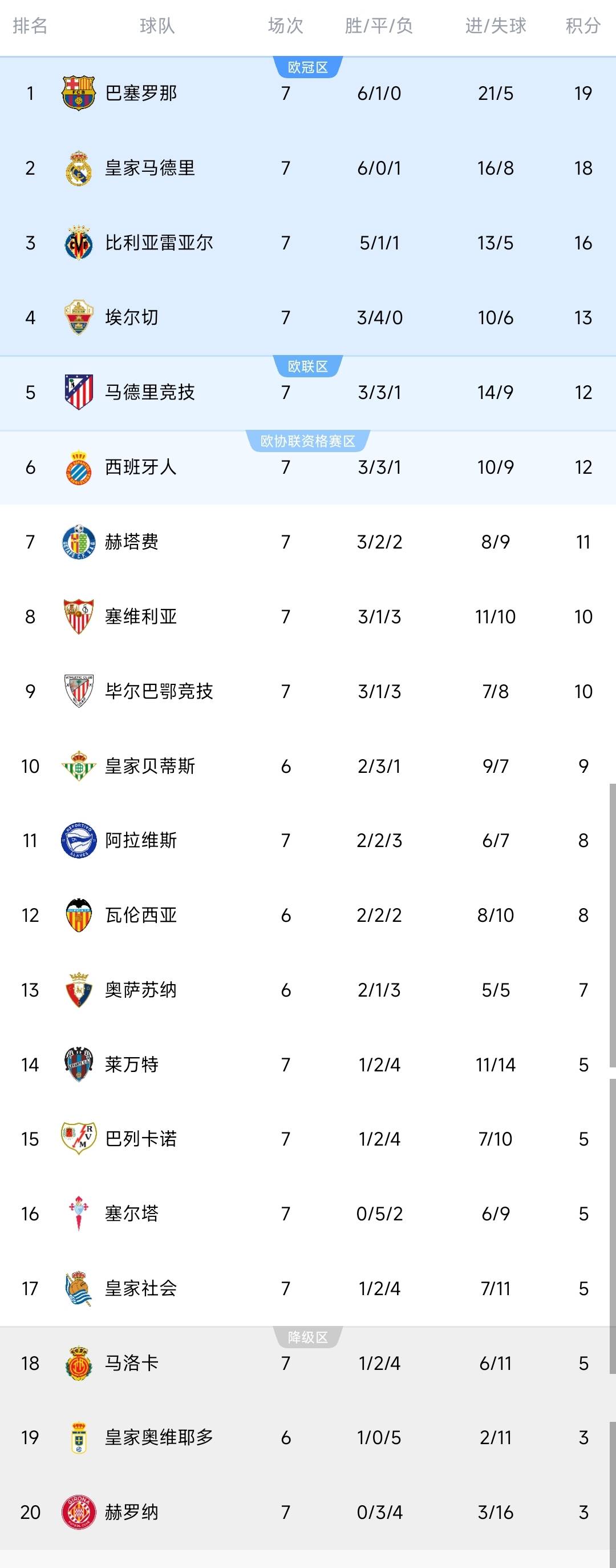Open the Villarreal team crest
The image size is (616, 1568).
click(79, 243)
